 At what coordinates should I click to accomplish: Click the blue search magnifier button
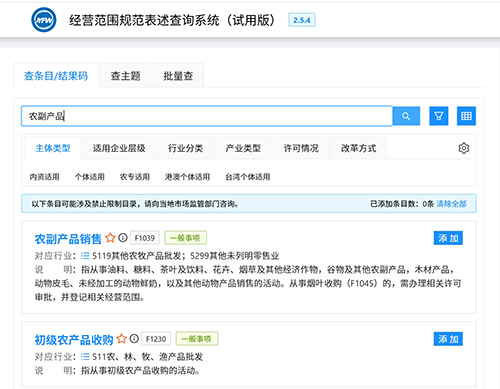[x=406, y=116]
